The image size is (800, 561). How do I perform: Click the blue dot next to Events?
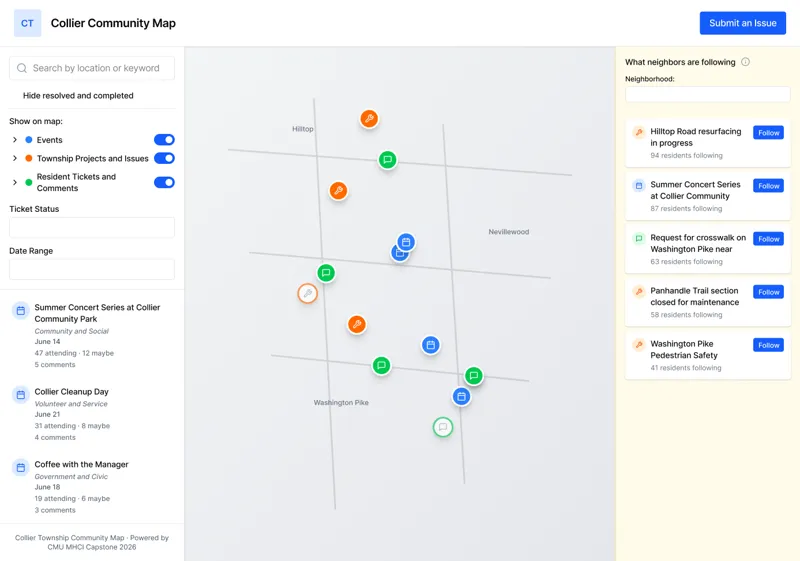(29, 140)
